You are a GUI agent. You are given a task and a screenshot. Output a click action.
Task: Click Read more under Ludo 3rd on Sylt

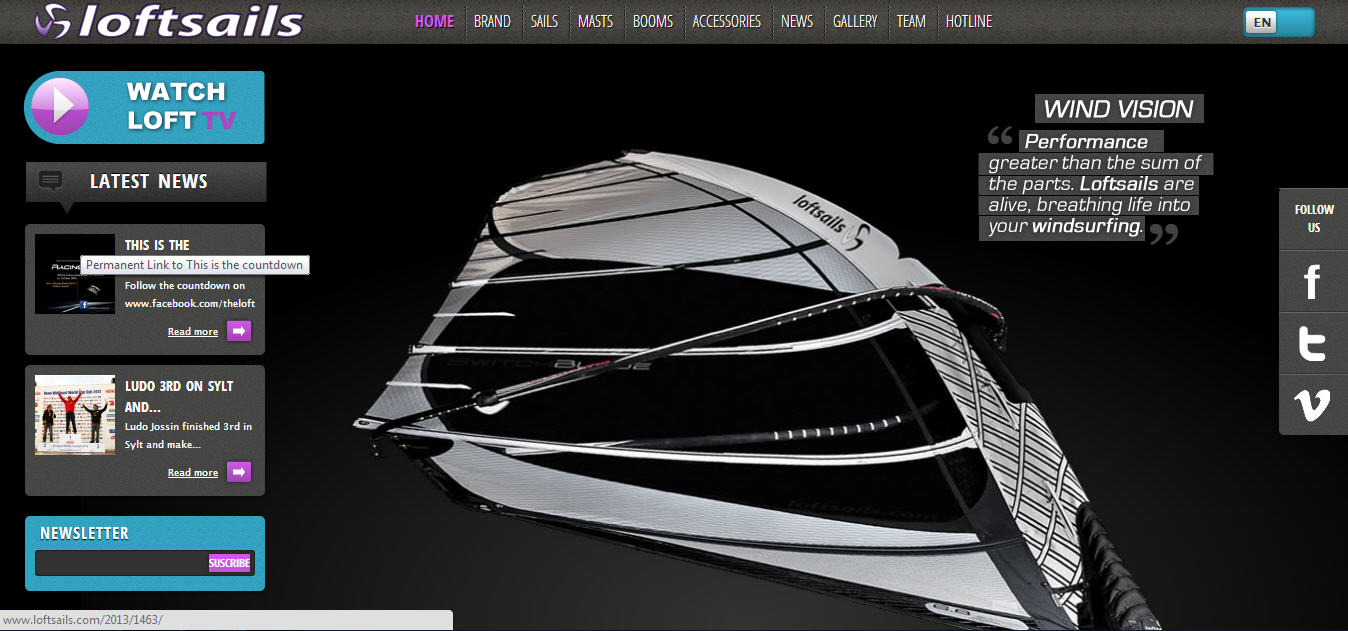193,473
